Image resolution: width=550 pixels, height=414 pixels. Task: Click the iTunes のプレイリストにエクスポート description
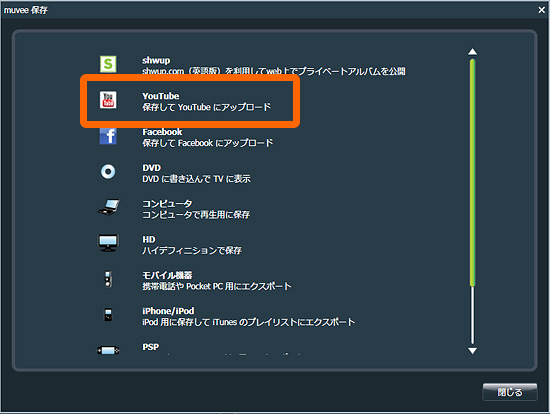coord(249,322)
